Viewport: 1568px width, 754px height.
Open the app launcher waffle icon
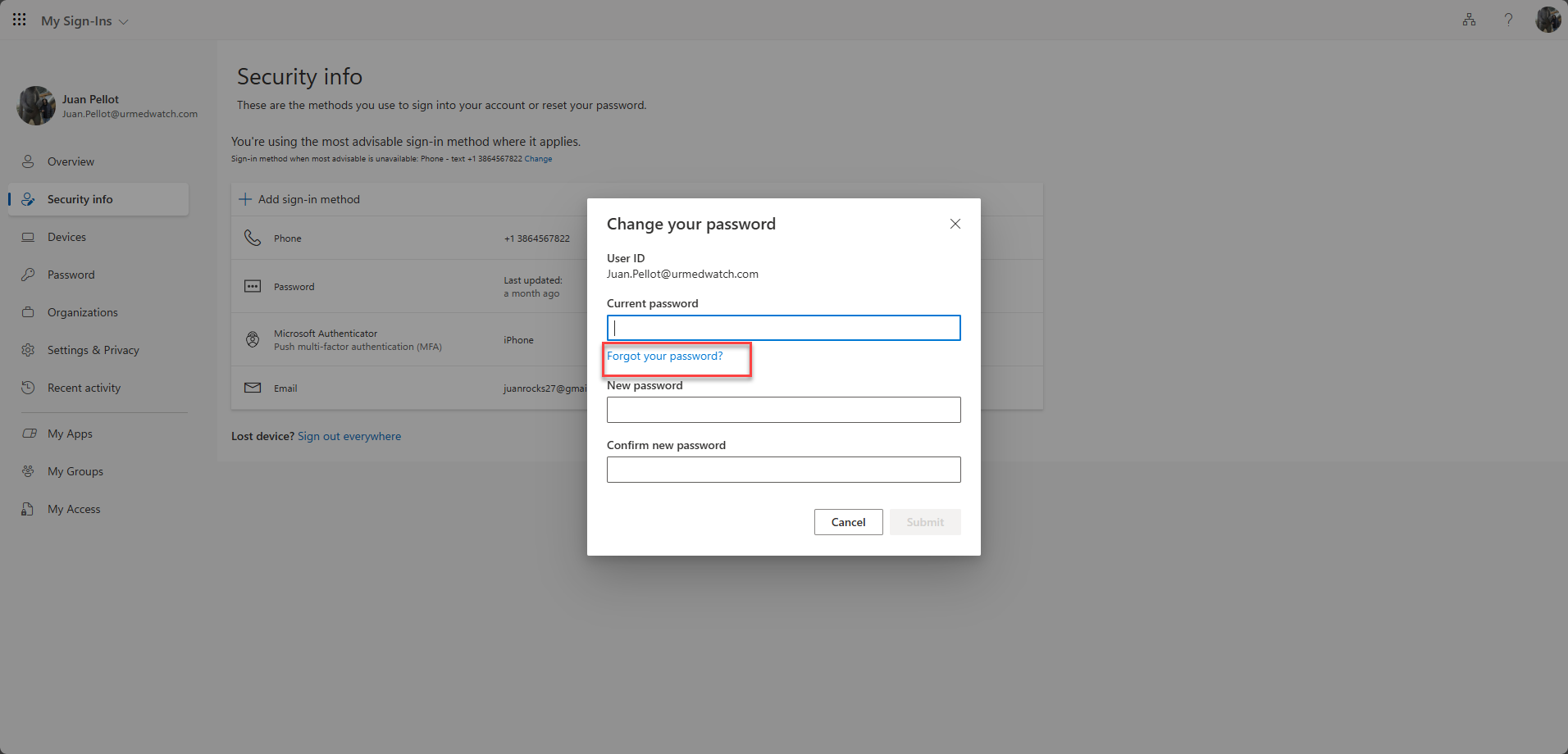point(19,20)
